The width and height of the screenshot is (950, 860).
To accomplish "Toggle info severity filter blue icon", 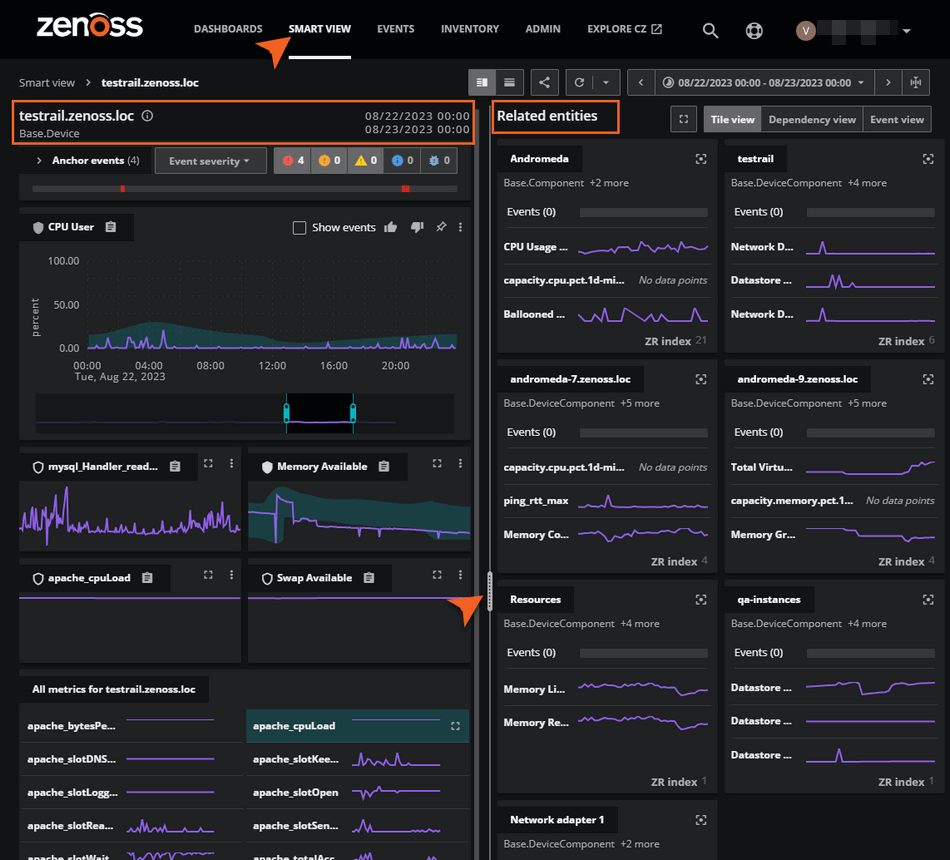I will click(402, 161).
